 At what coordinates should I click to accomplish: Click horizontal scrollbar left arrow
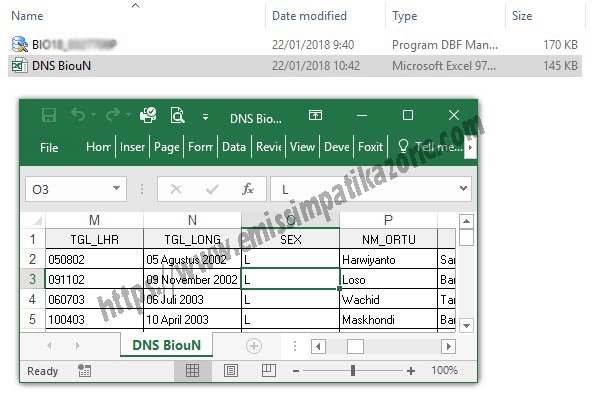point(318,346)
